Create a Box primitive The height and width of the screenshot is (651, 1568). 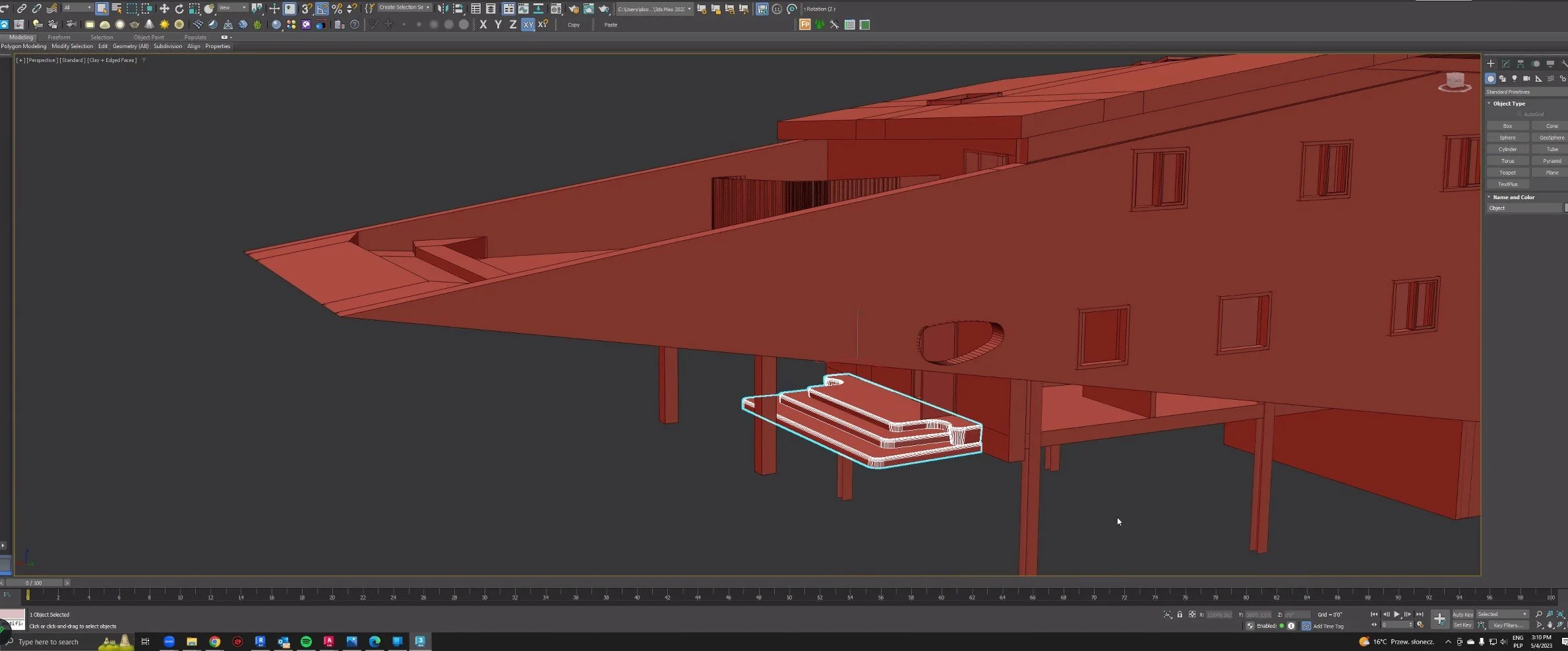point(1507,126)
